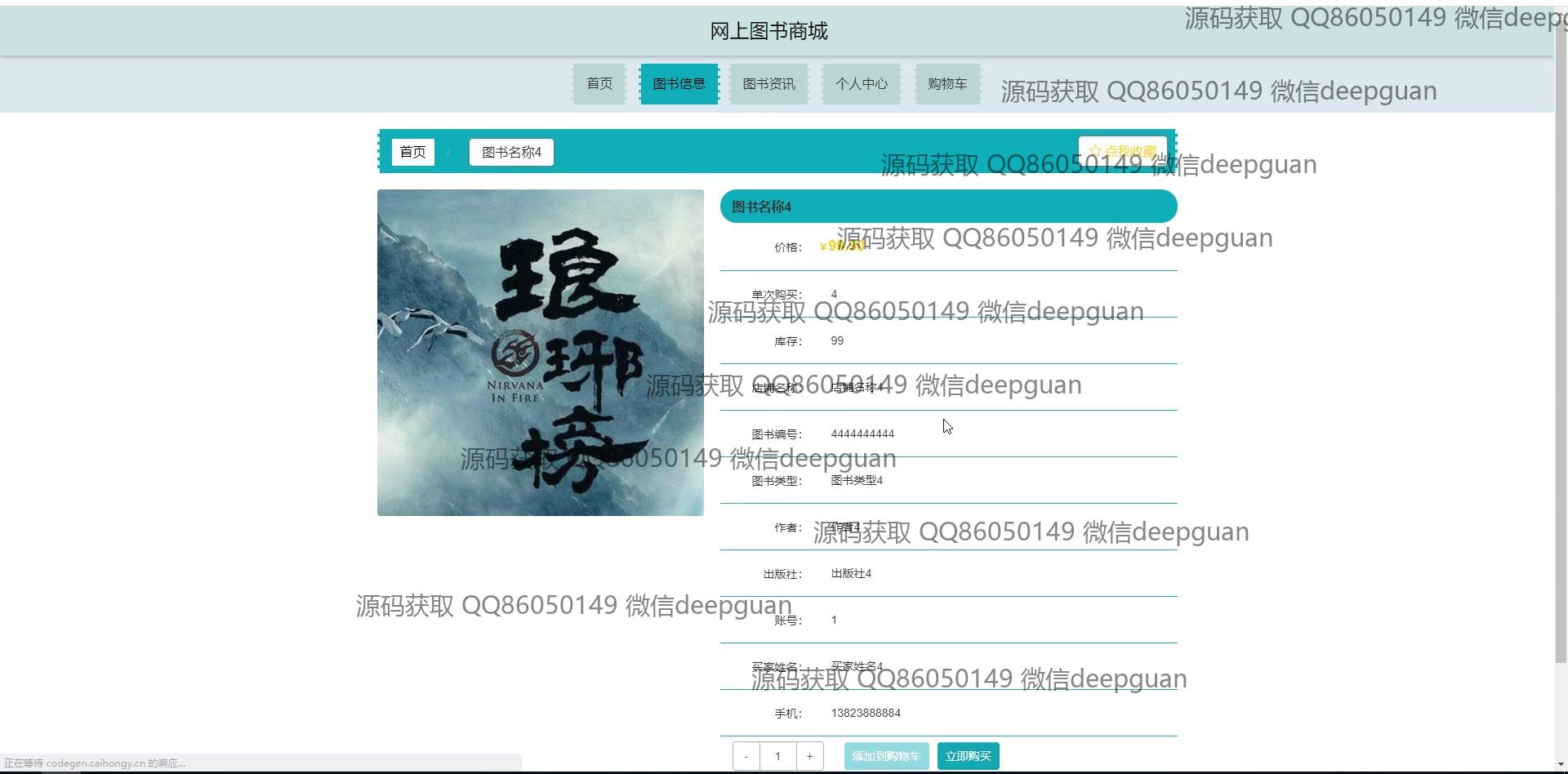
Task: Decrease quantity with the minus button
Action: 746,756
